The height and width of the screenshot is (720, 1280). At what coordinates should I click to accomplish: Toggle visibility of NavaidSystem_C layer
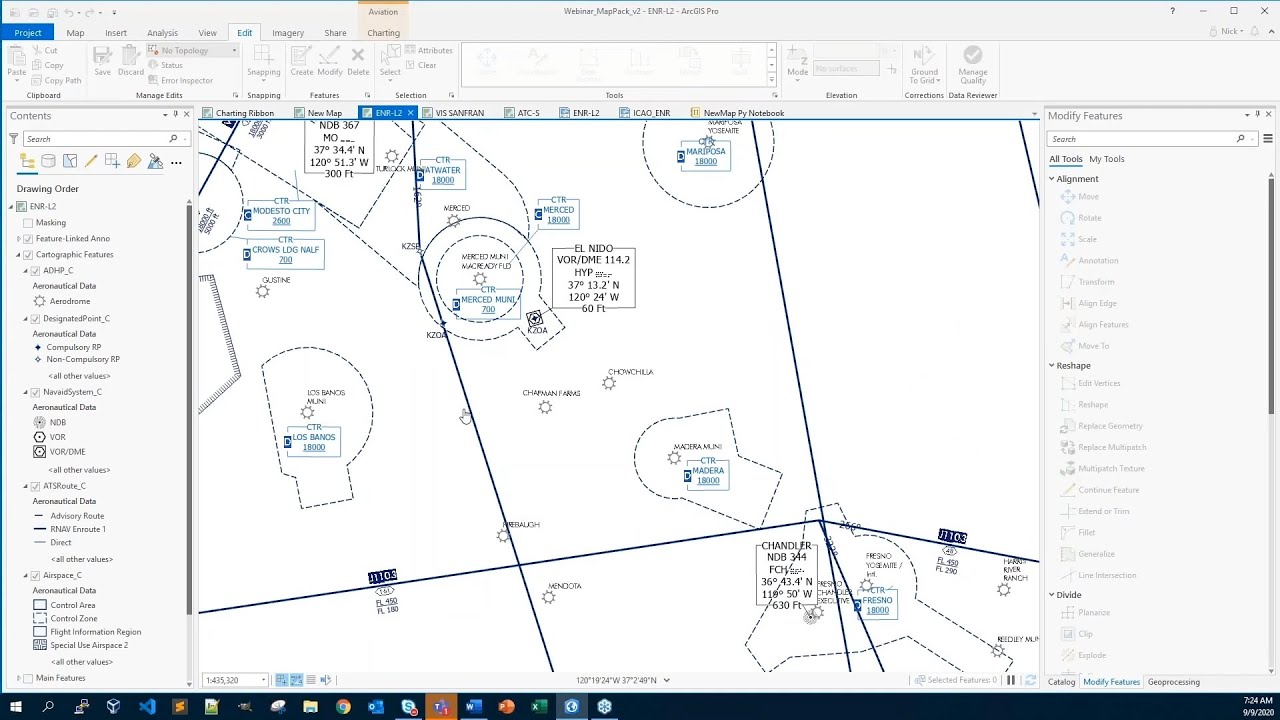pos(36,392)
